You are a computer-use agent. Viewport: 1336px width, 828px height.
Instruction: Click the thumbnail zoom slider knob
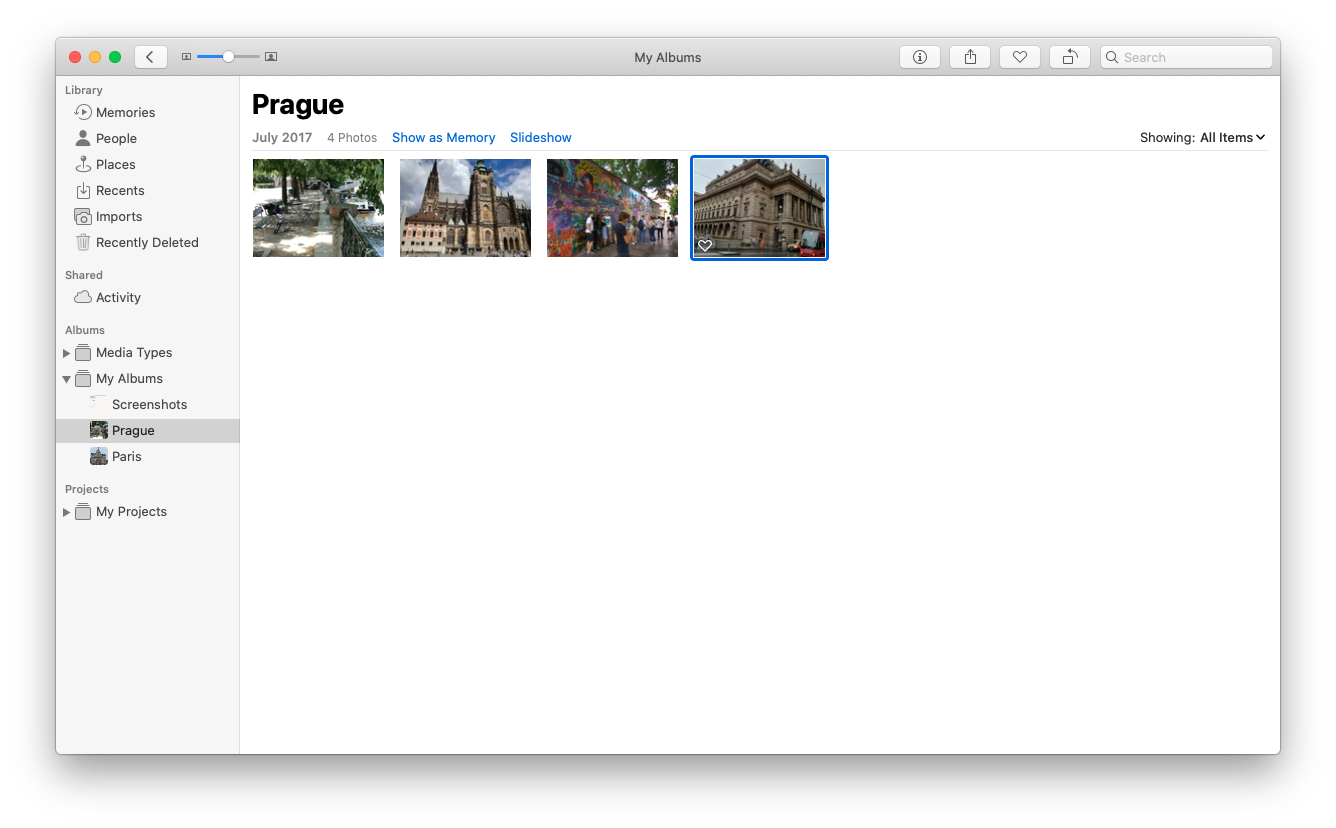[228, 57]
